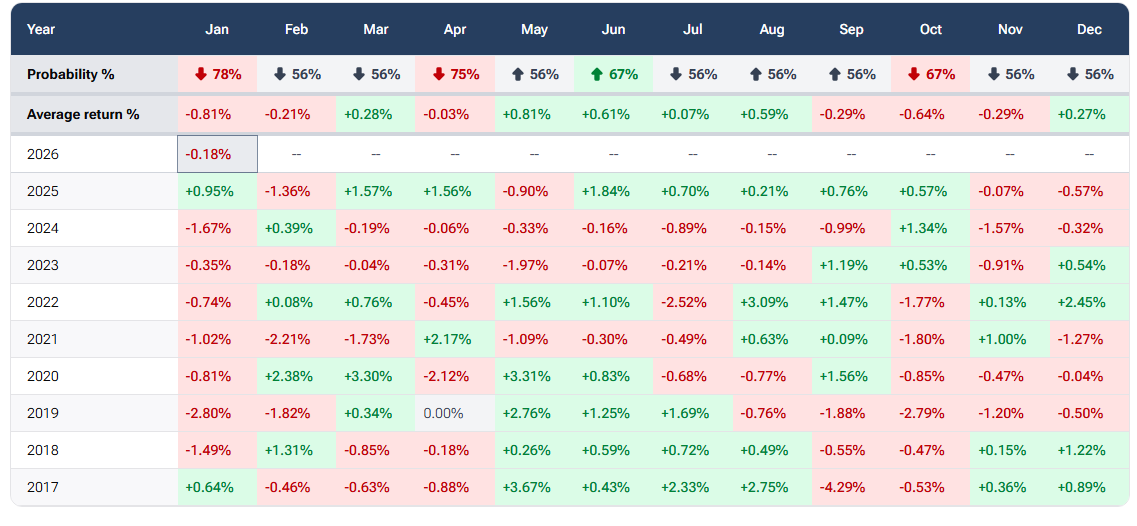Click the red down arrow in January probability
This screenshot has height=526, width=1137.
(200, 75)
